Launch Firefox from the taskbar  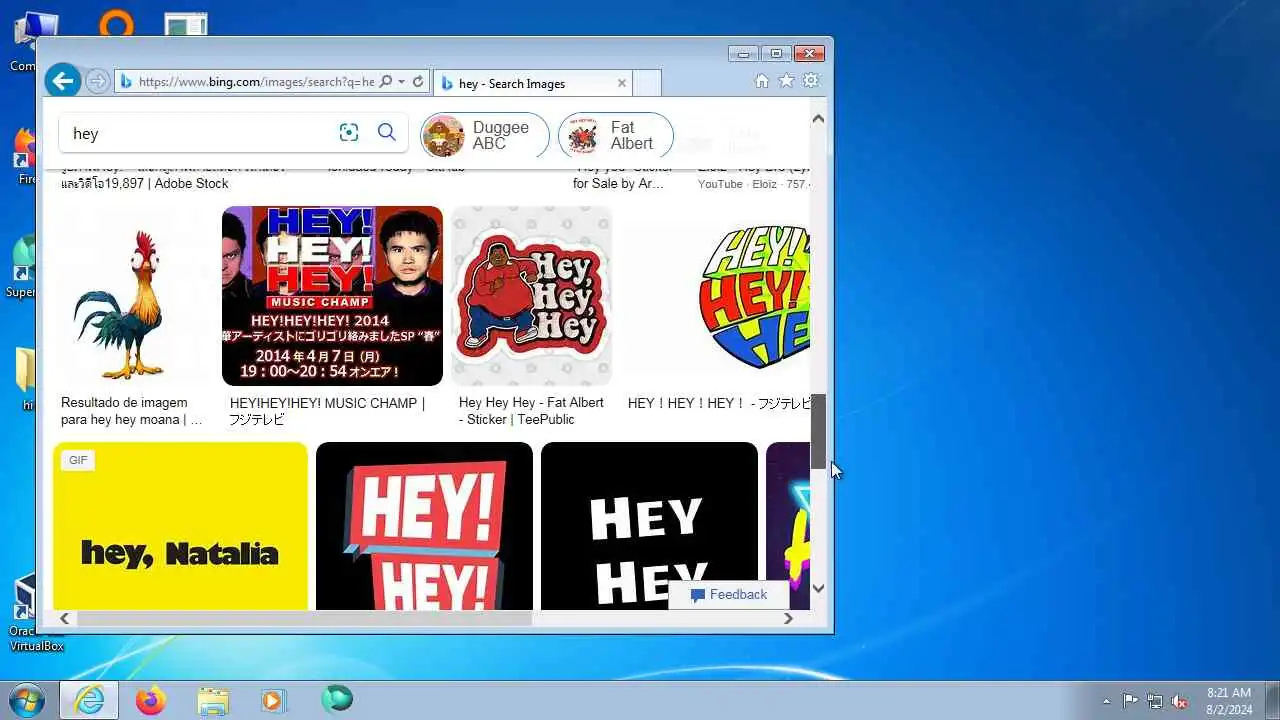pos(151,701)
